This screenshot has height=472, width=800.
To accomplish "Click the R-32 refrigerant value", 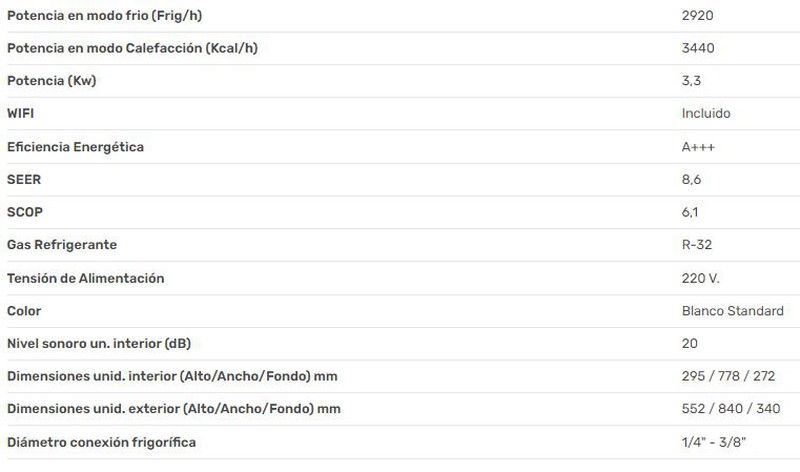I will [697, 245].
